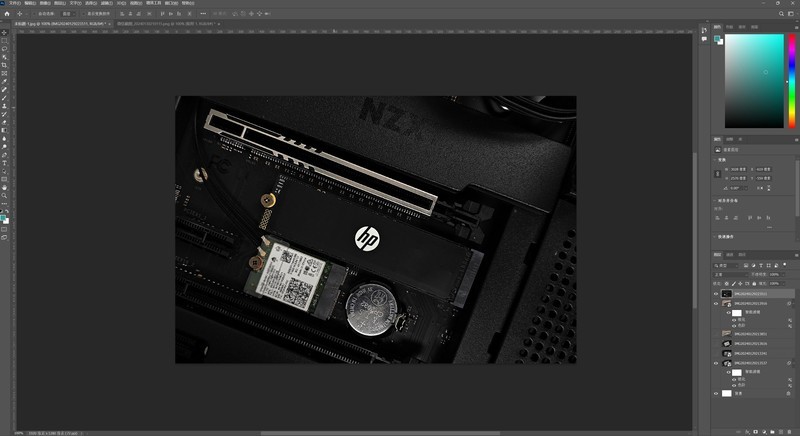The image size is (800, 436).
Task: Click the lock position icon in Layers
Action: tap(740, 284)
